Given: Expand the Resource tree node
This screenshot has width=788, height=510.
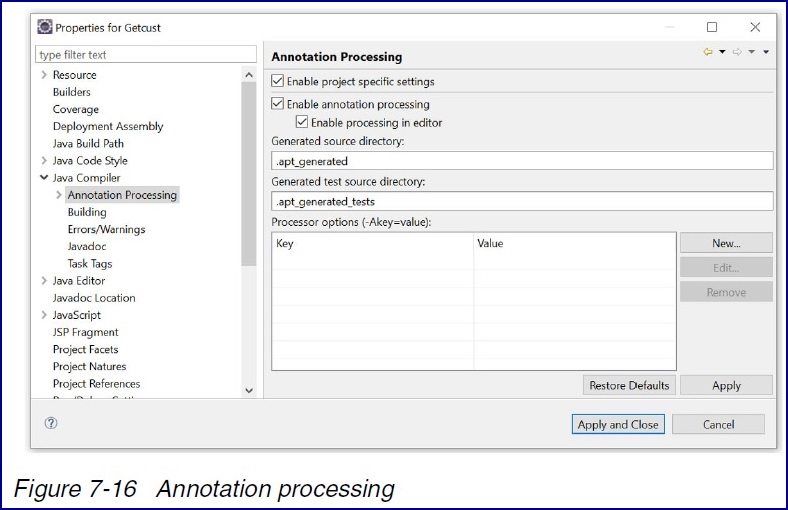Looking at the screenshot, I should pyautogui.click(x=44, y=75).
